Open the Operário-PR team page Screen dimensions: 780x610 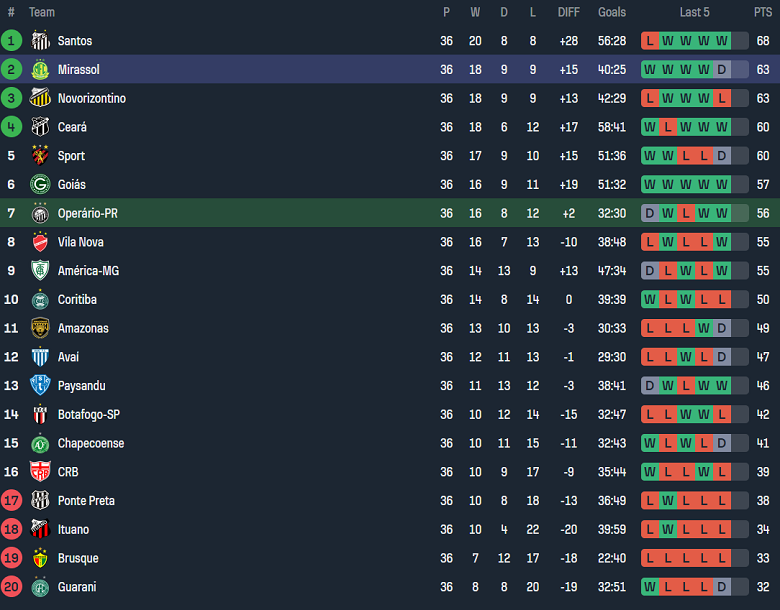tap(88, 213)
